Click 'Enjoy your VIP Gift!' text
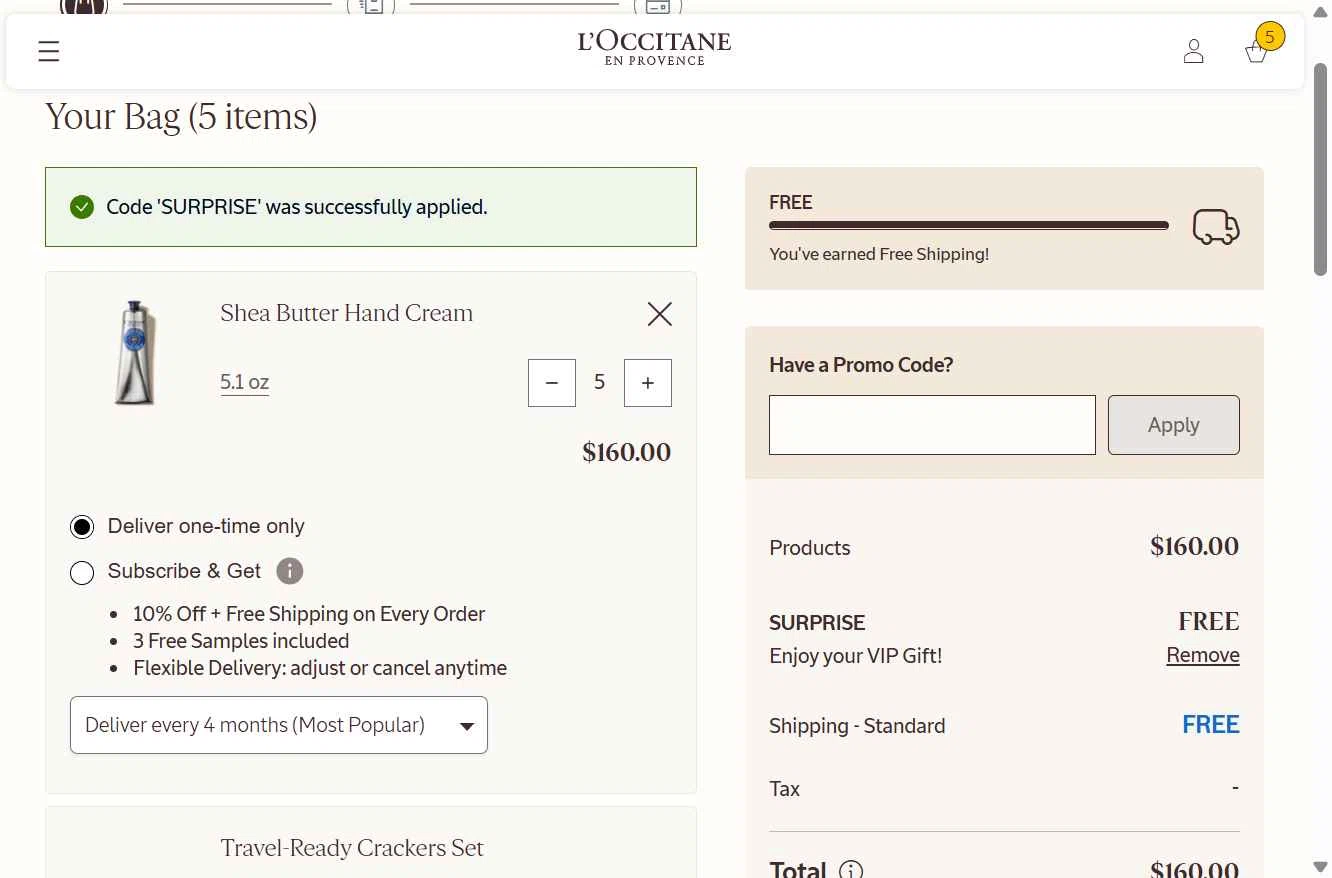This screenshot has width=1332, height=878. pyautogui.click(x=856, y=656)
